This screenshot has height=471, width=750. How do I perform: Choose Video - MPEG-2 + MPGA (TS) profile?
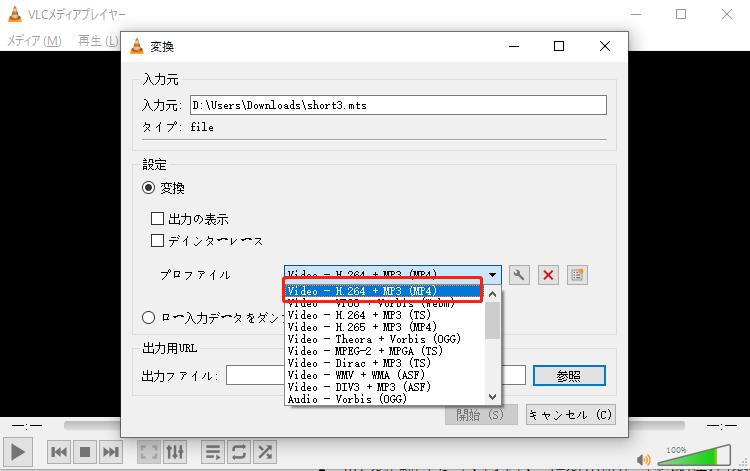click(385, 351)
